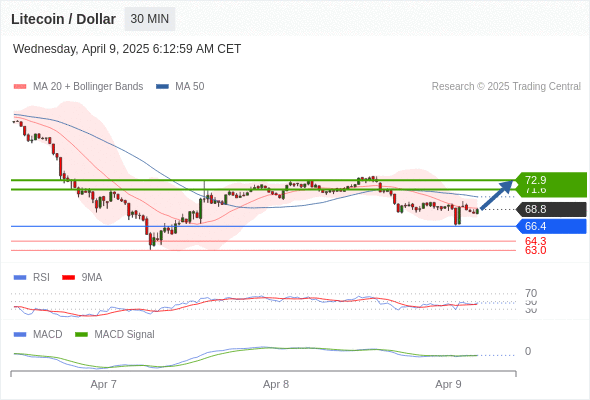This screenshot has width=590, height=400.
Task: Click the Apr 9 date axis label
Action: (448, 384)
